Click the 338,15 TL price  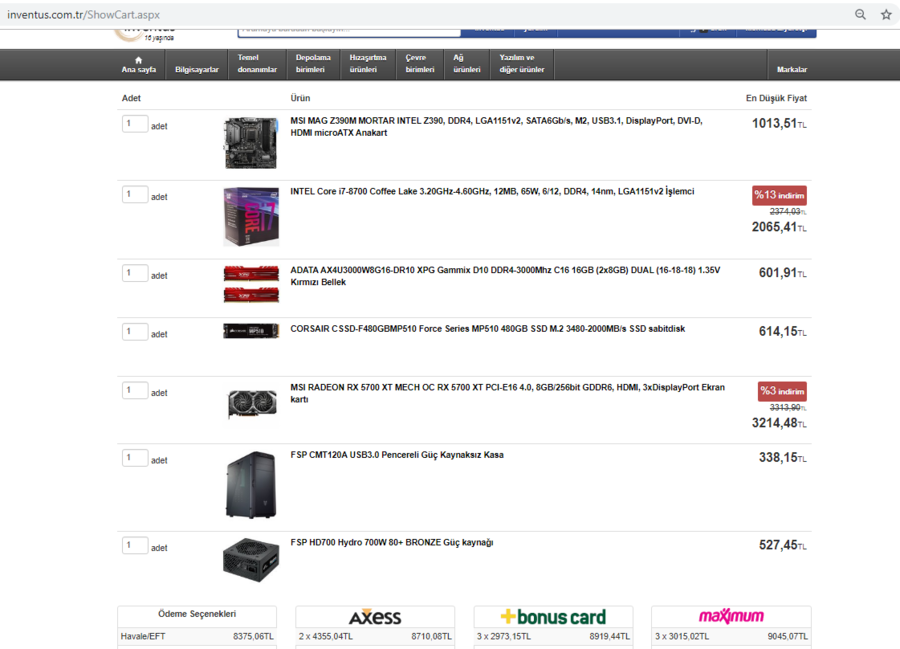pos(782,457)
